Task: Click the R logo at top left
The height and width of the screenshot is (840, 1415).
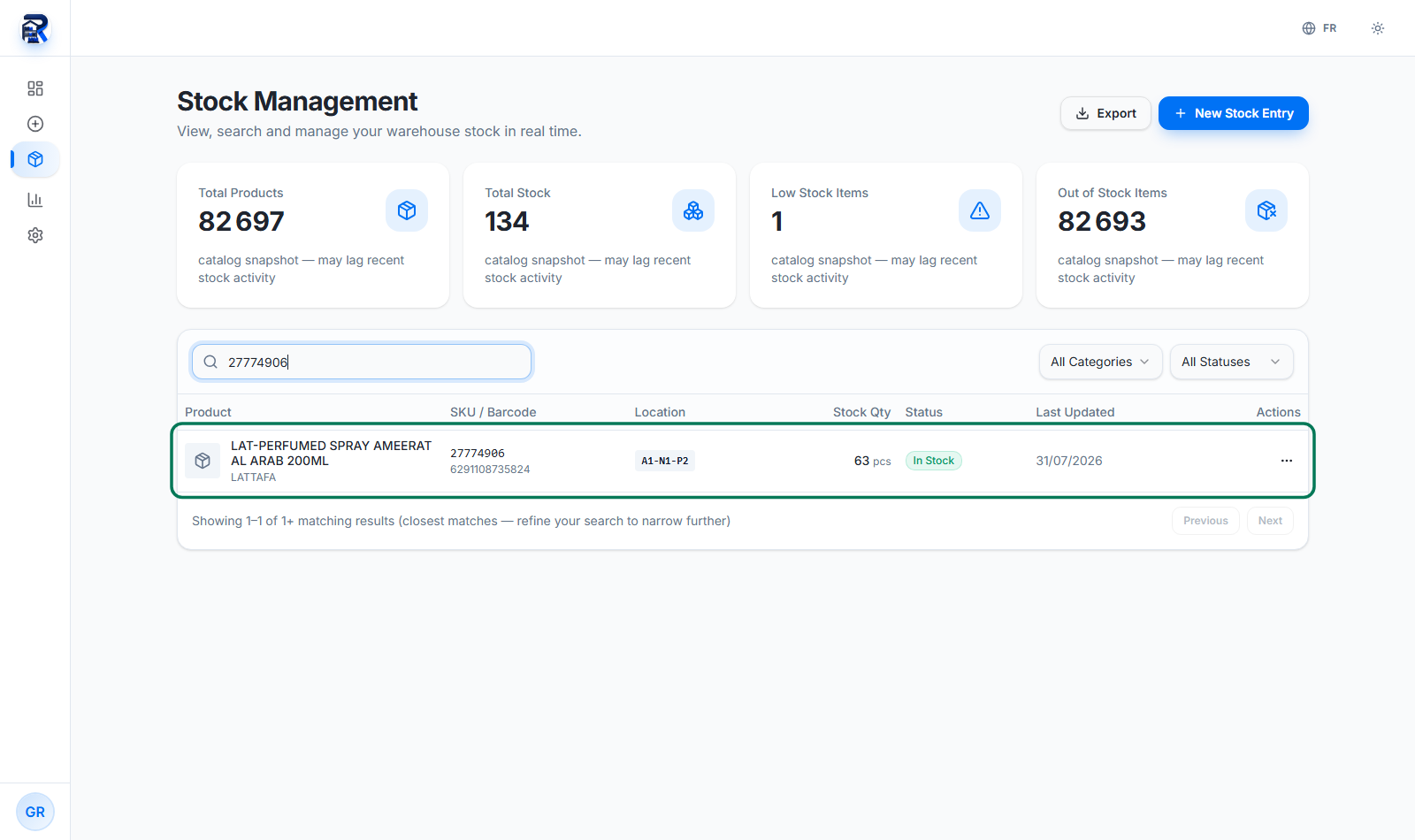Action: [x=35, y=28]
